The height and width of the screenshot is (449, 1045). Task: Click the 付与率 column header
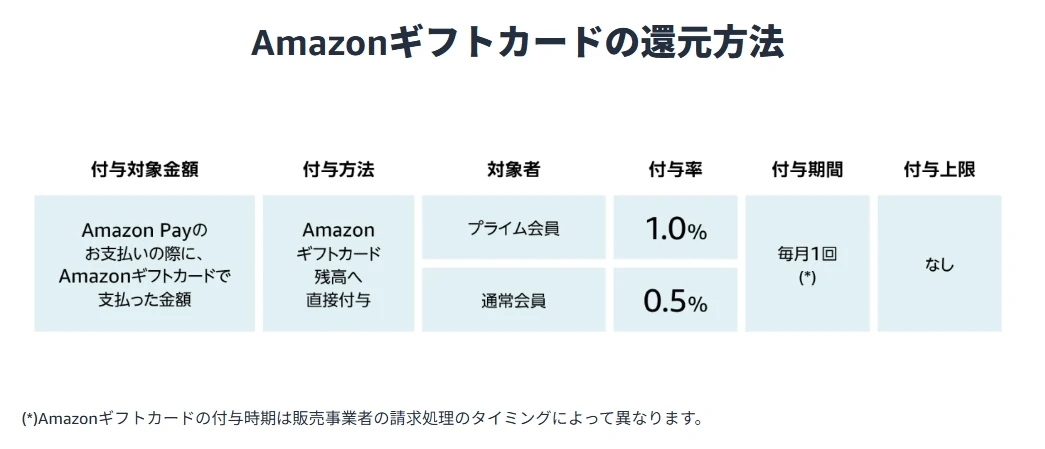pyautogui.click(x=675, y=169)
